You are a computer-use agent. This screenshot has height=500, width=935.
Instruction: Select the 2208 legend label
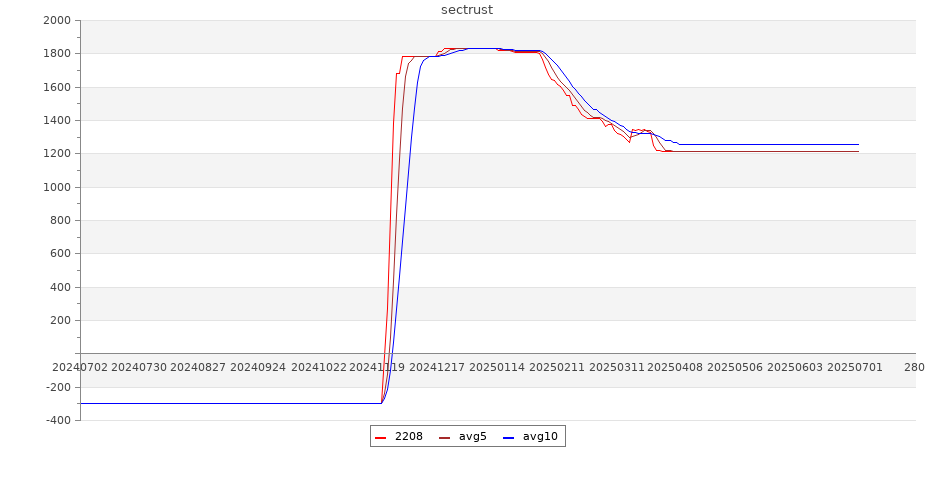[408, 437]
